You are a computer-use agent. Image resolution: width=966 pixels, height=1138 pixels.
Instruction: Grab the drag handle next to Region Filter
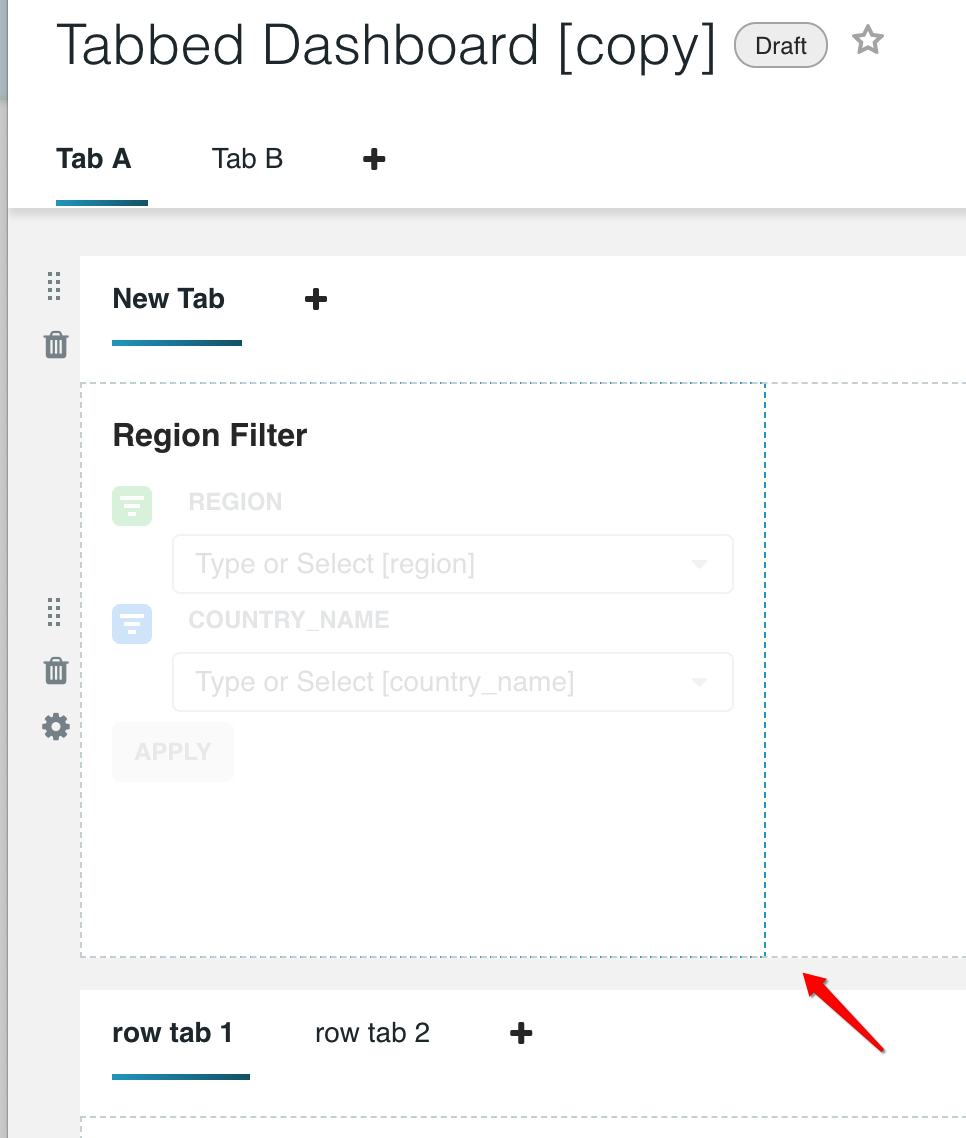[54, 614]
